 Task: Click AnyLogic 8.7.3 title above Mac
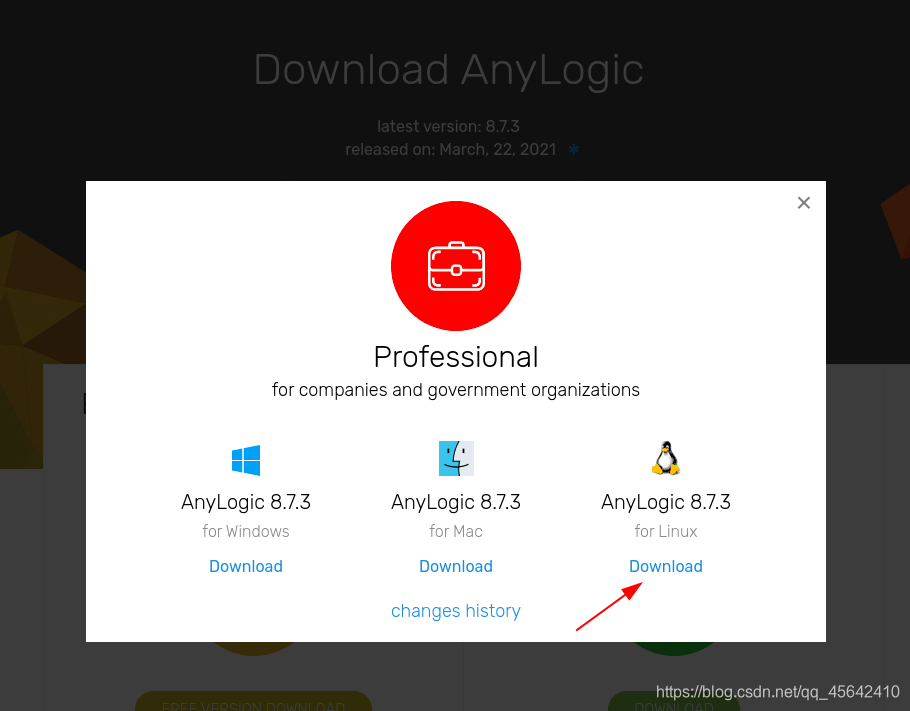click(456, 502)
